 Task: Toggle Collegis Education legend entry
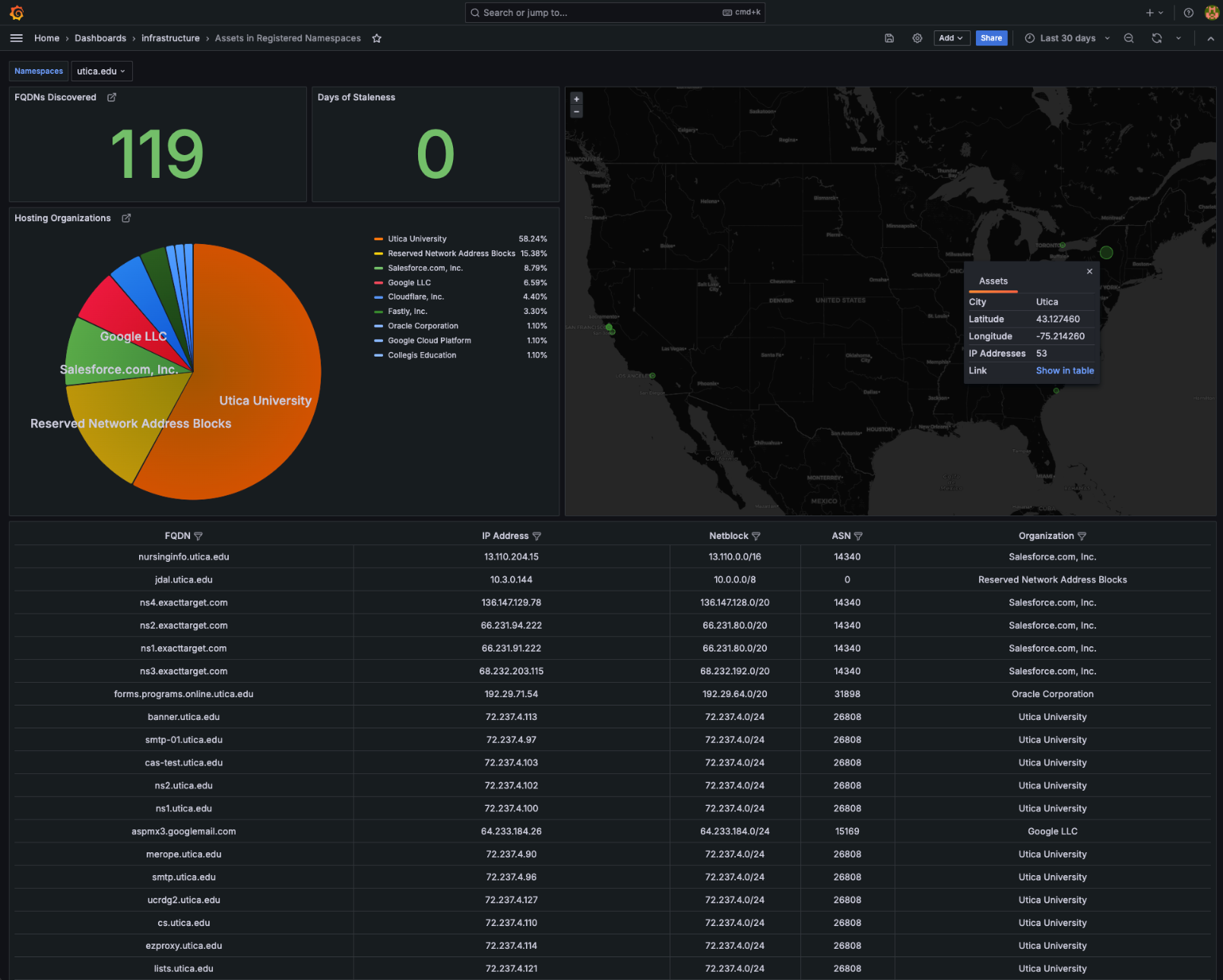(x=422, y=355)
